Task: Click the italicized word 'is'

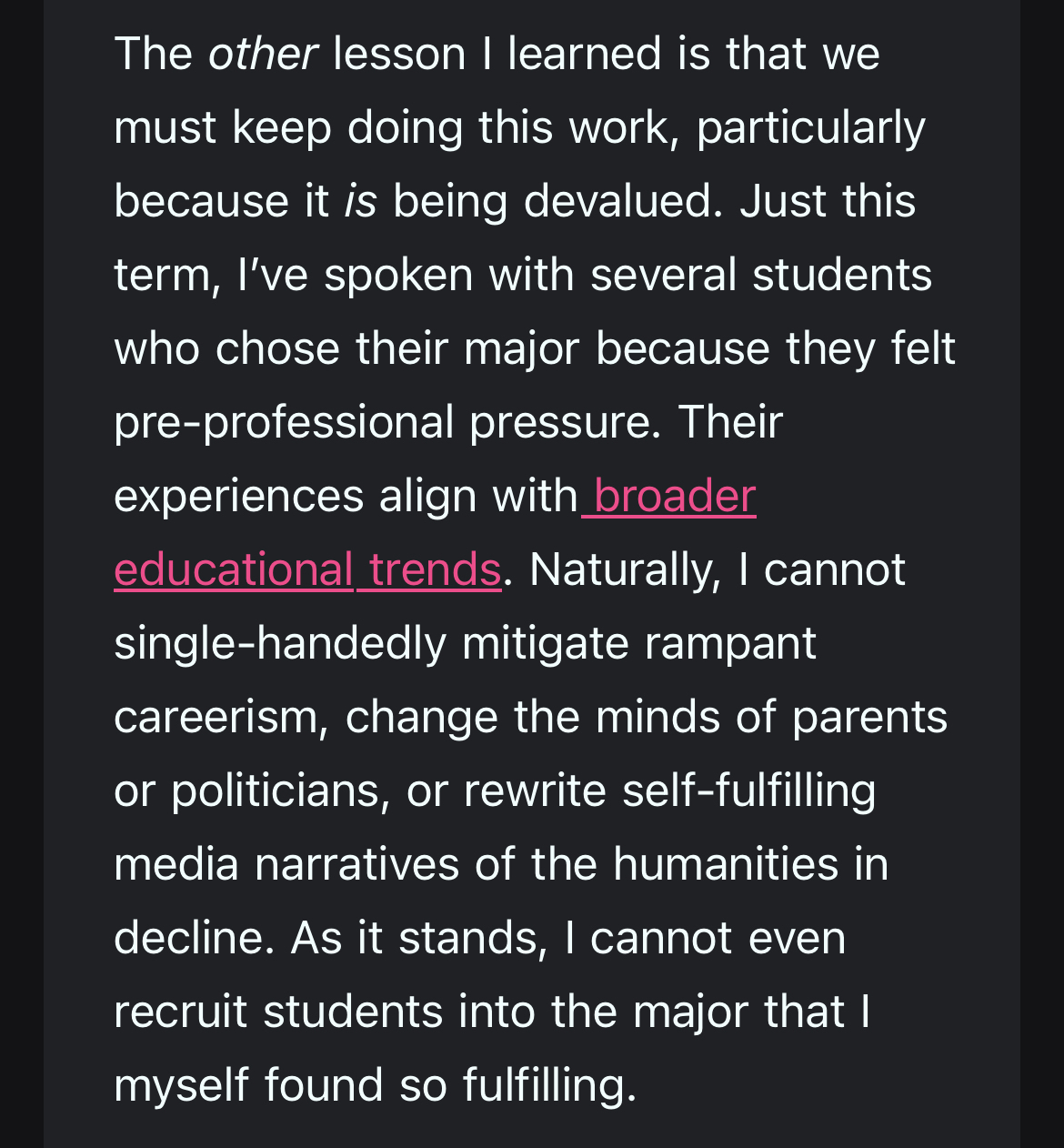Action: pyautogui.click(x=360, y=202)
